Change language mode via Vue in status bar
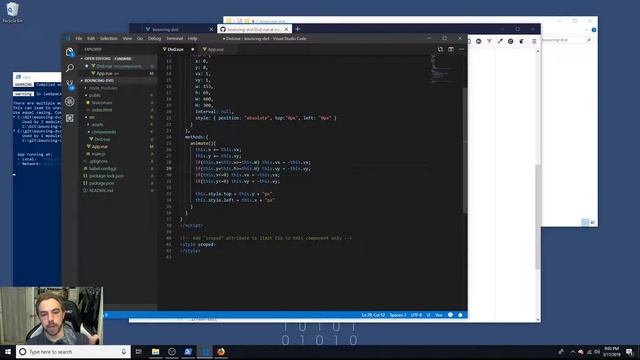 (439, 315)
